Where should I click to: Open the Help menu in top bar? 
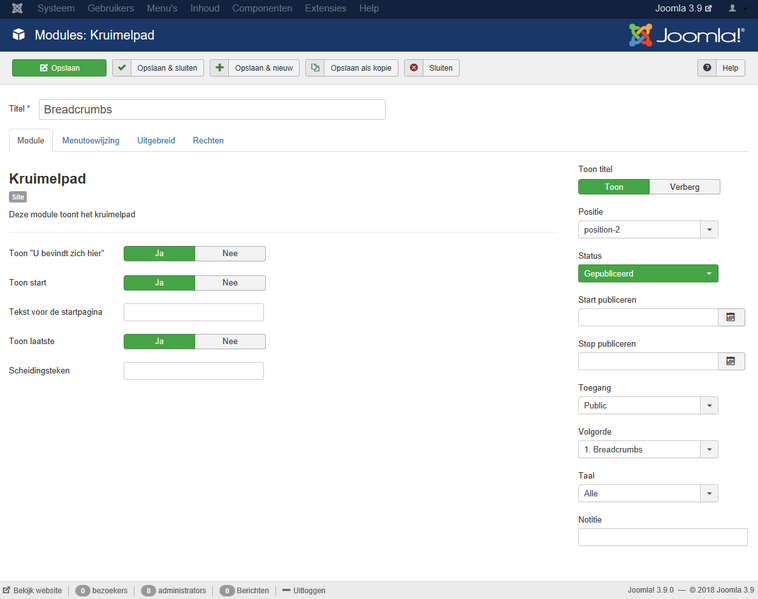[x=369, y=8]
